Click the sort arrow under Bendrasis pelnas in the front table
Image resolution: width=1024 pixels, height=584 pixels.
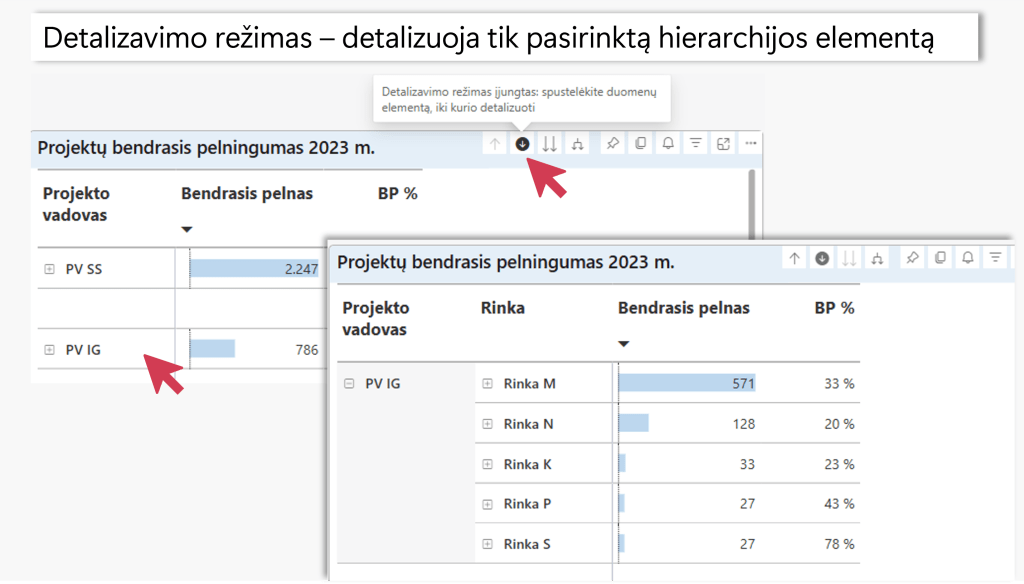623,344
